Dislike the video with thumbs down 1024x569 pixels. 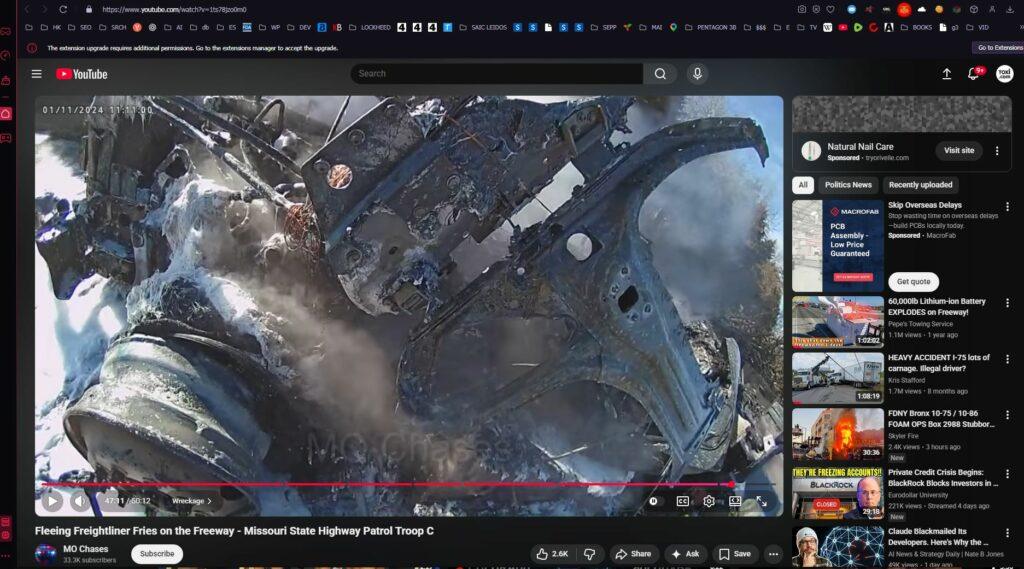pos(590,554)
